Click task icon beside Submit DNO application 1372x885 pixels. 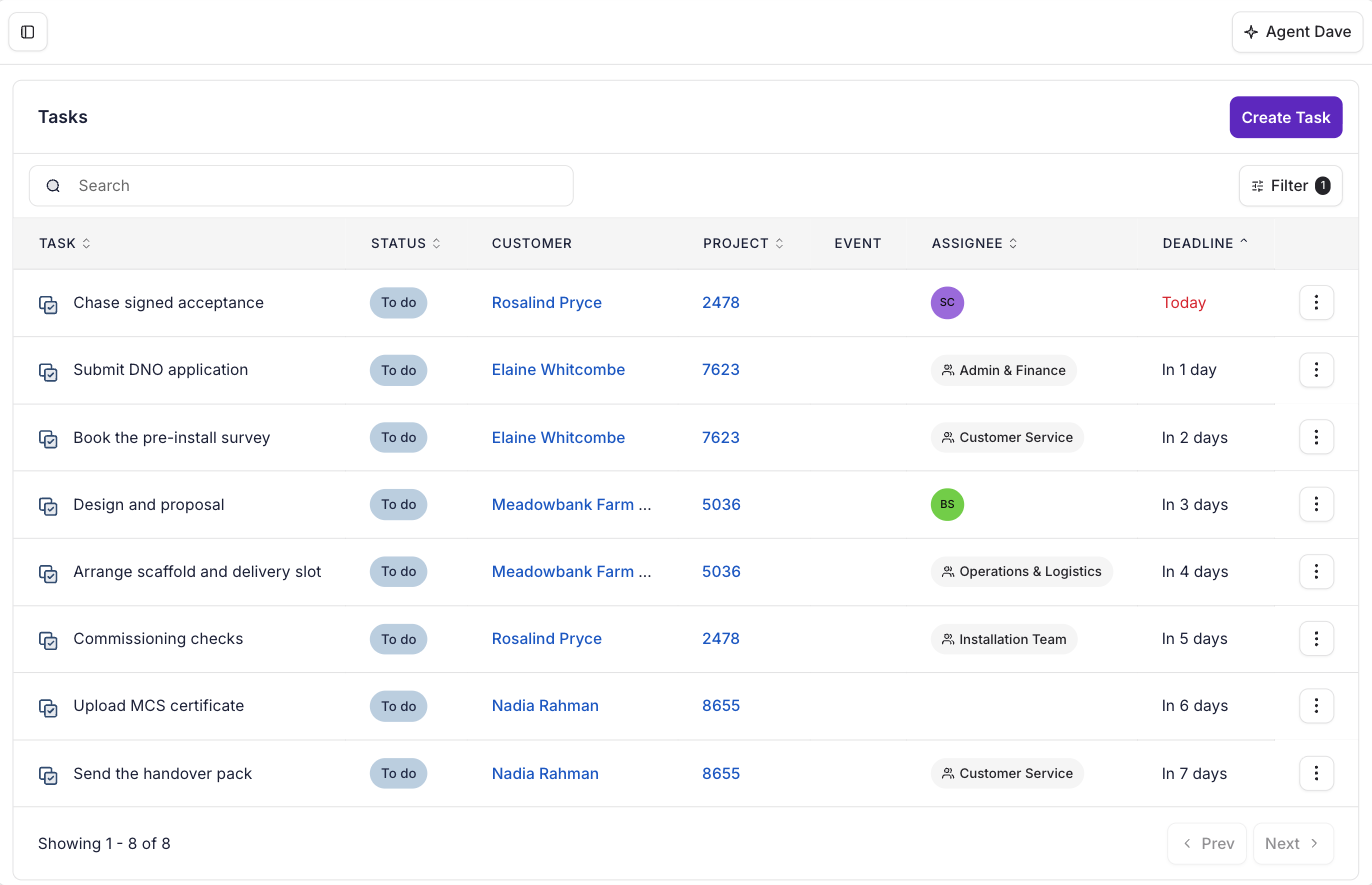[48, 371]
